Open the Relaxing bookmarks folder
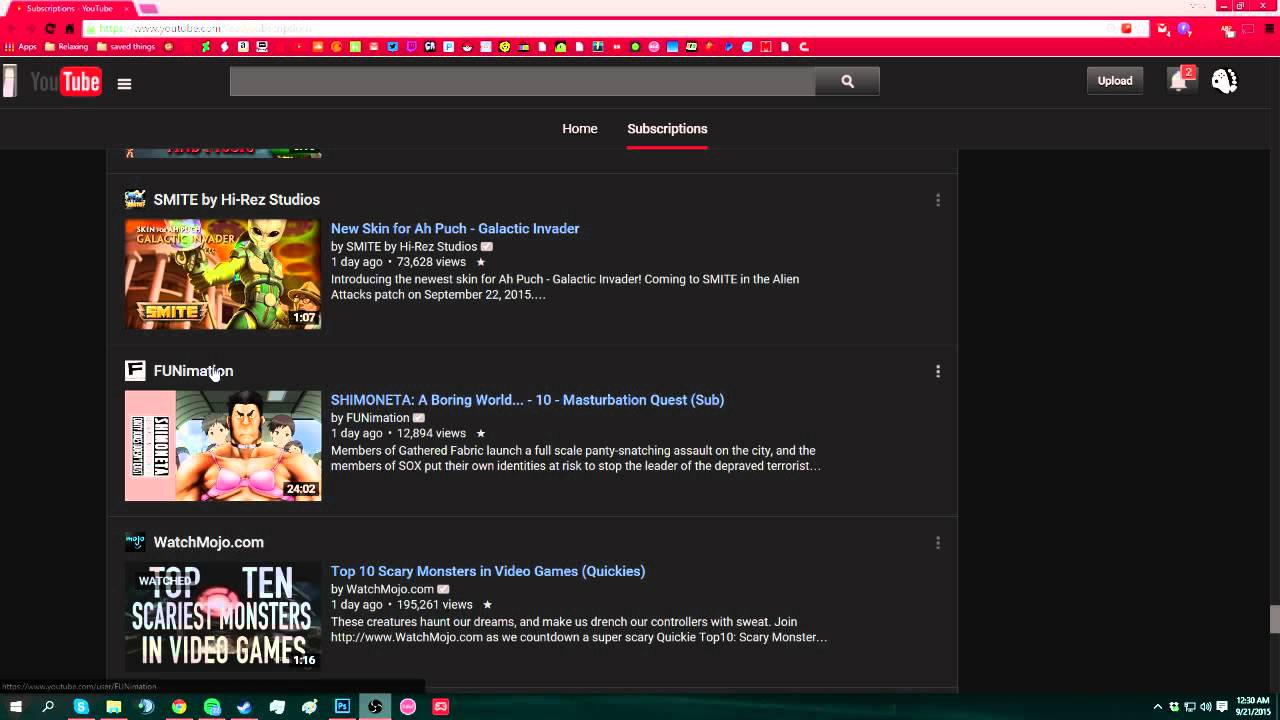1280x720 pixels. tap(67, 47)
